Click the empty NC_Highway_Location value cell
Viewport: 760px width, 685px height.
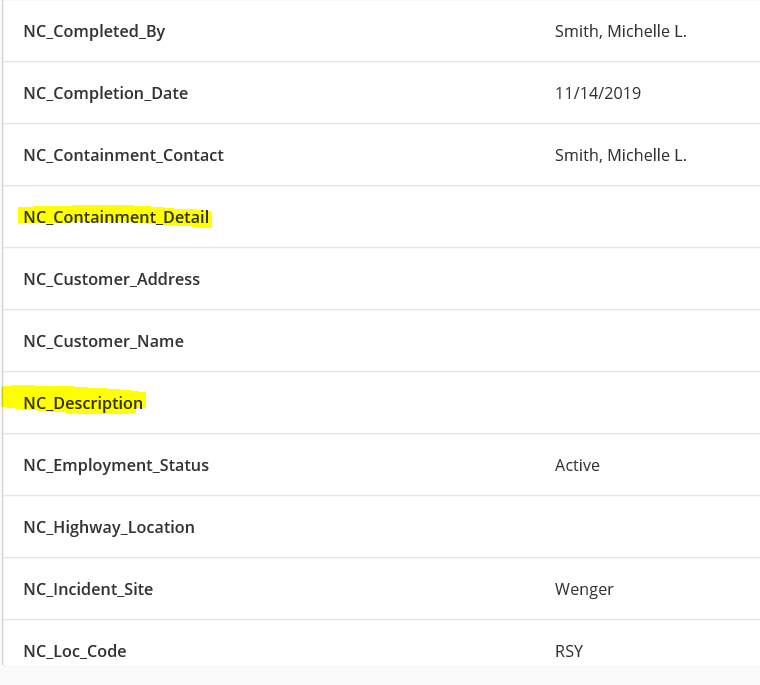click(x=620, y=527)
